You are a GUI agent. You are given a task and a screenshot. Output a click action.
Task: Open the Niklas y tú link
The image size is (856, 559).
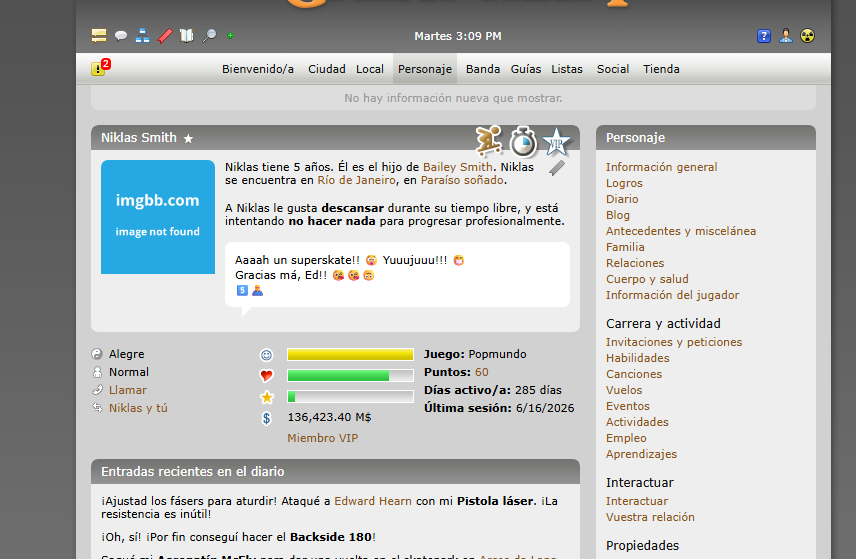[138, 408]
